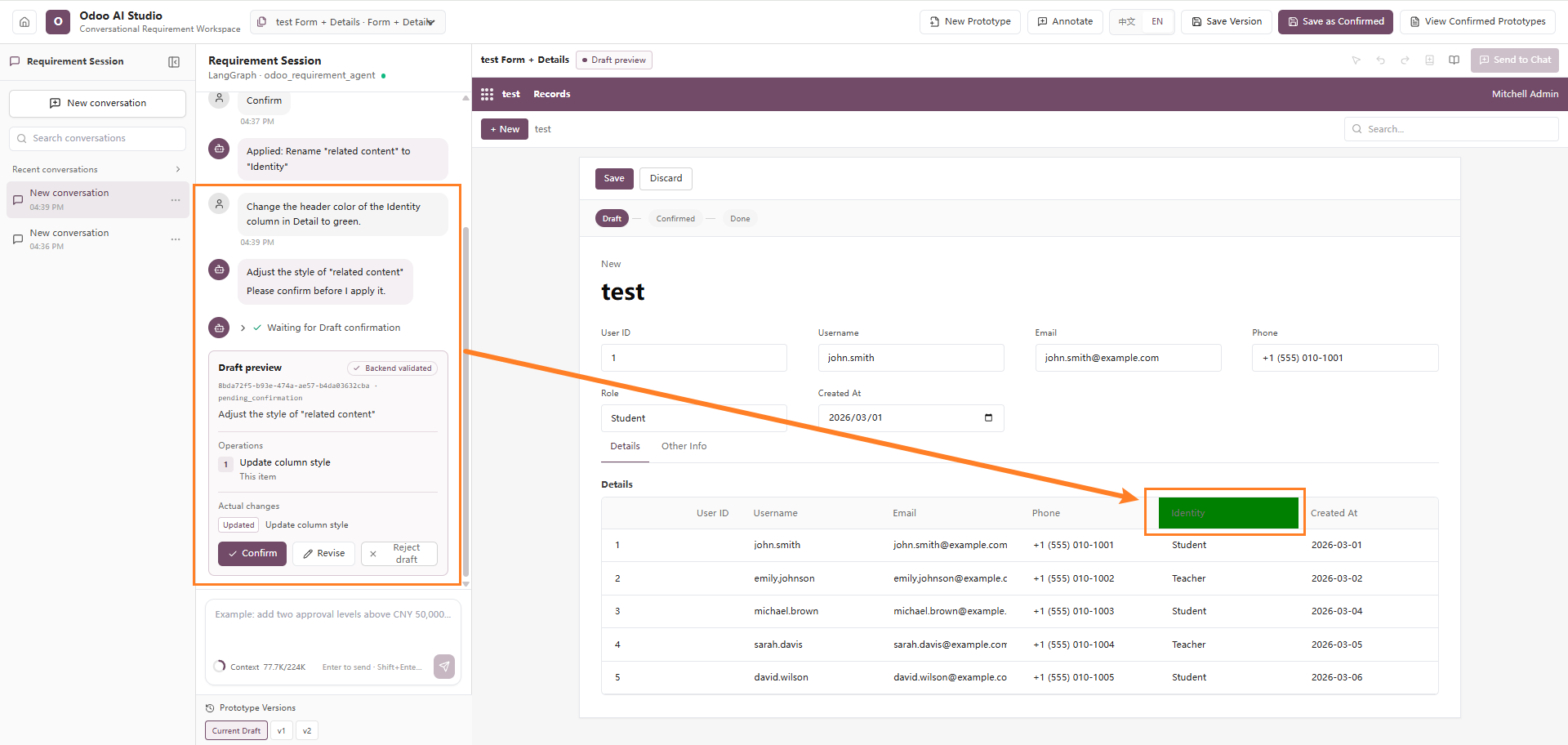Switch to the Current Draft version
1568x745 pixels.
tap(236, 731)
